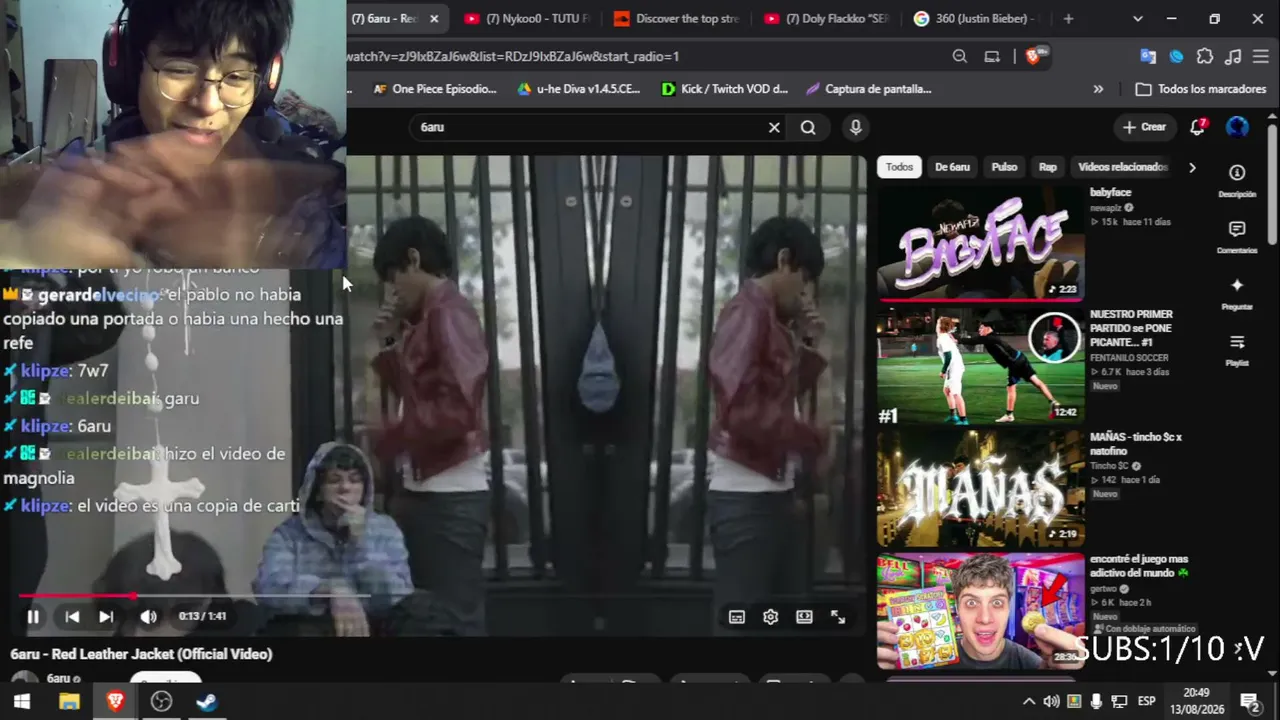Clear the YouTube search box text
The image size is (1280, 720).
coord(774,127)
